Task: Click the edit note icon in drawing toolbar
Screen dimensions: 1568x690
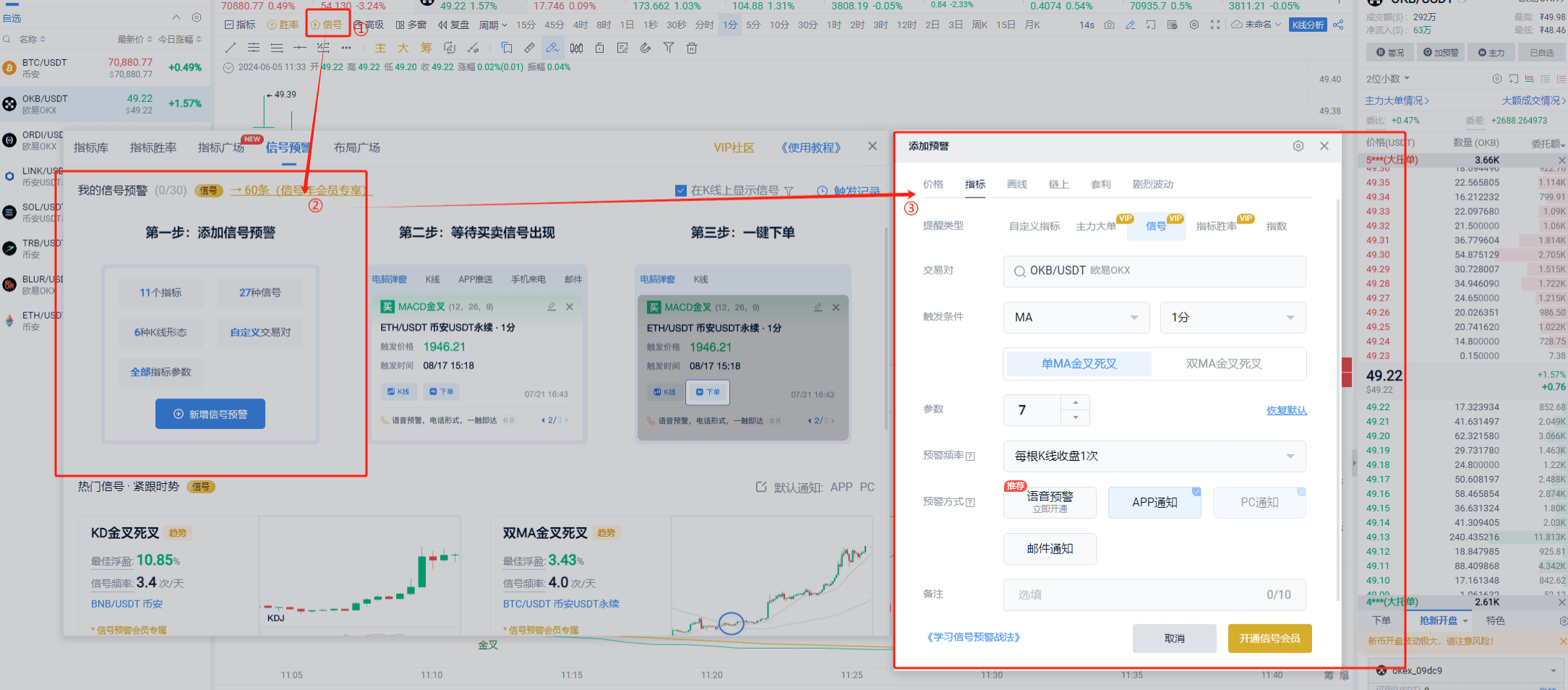Action: 622,48
